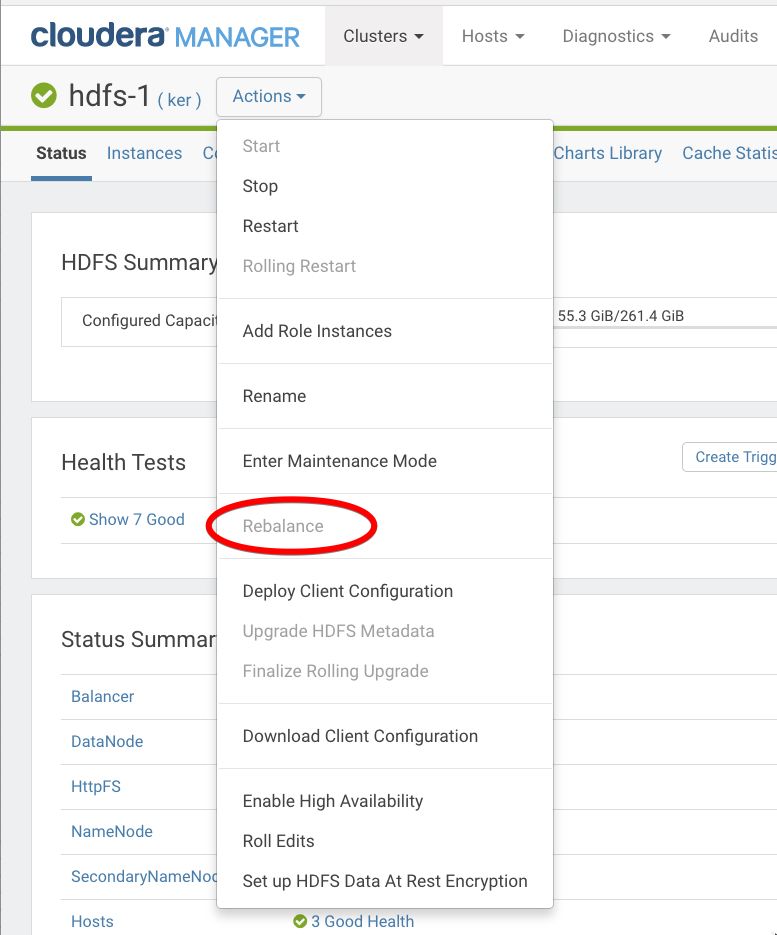Image resolution: width=777 pixels, height=935 pixels.
Task: Open Audits in the top navigation
Action: click(733, 36)
